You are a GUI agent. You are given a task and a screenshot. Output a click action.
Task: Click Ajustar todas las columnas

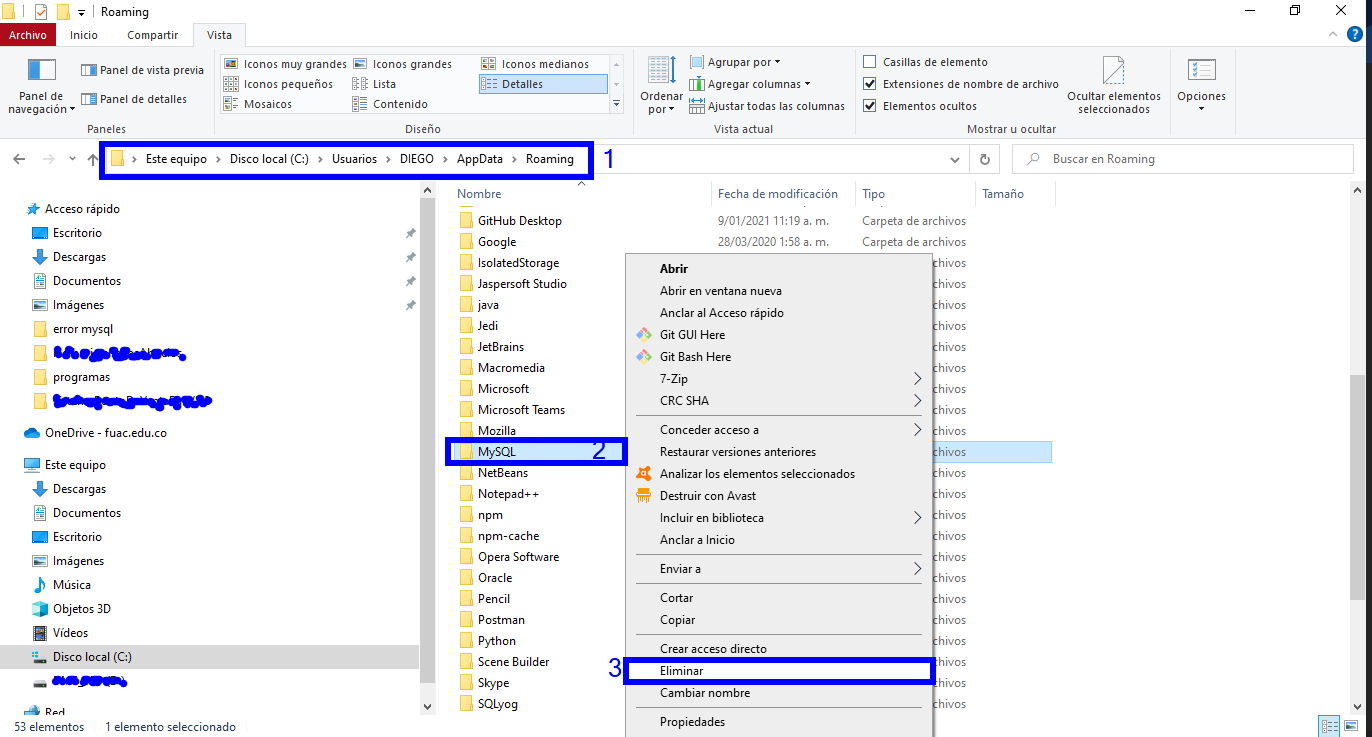tap(766, 106)
